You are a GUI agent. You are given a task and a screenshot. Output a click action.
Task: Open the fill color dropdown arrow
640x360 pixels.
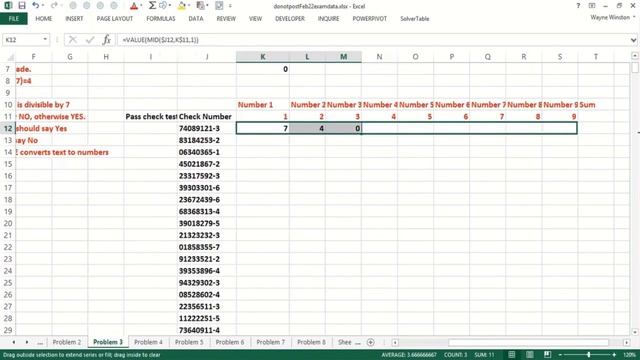click(x=189, y=6)
